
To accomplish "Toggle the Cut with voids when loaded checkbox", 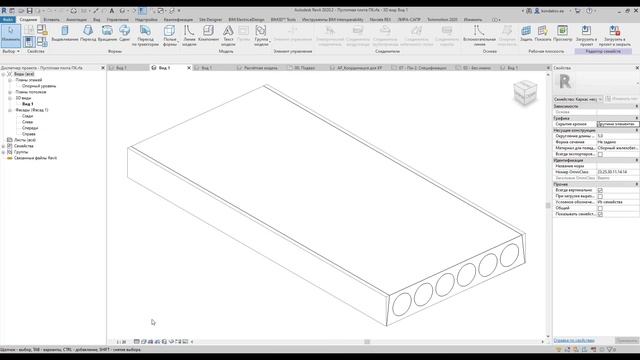I will [x=600, y=196].
